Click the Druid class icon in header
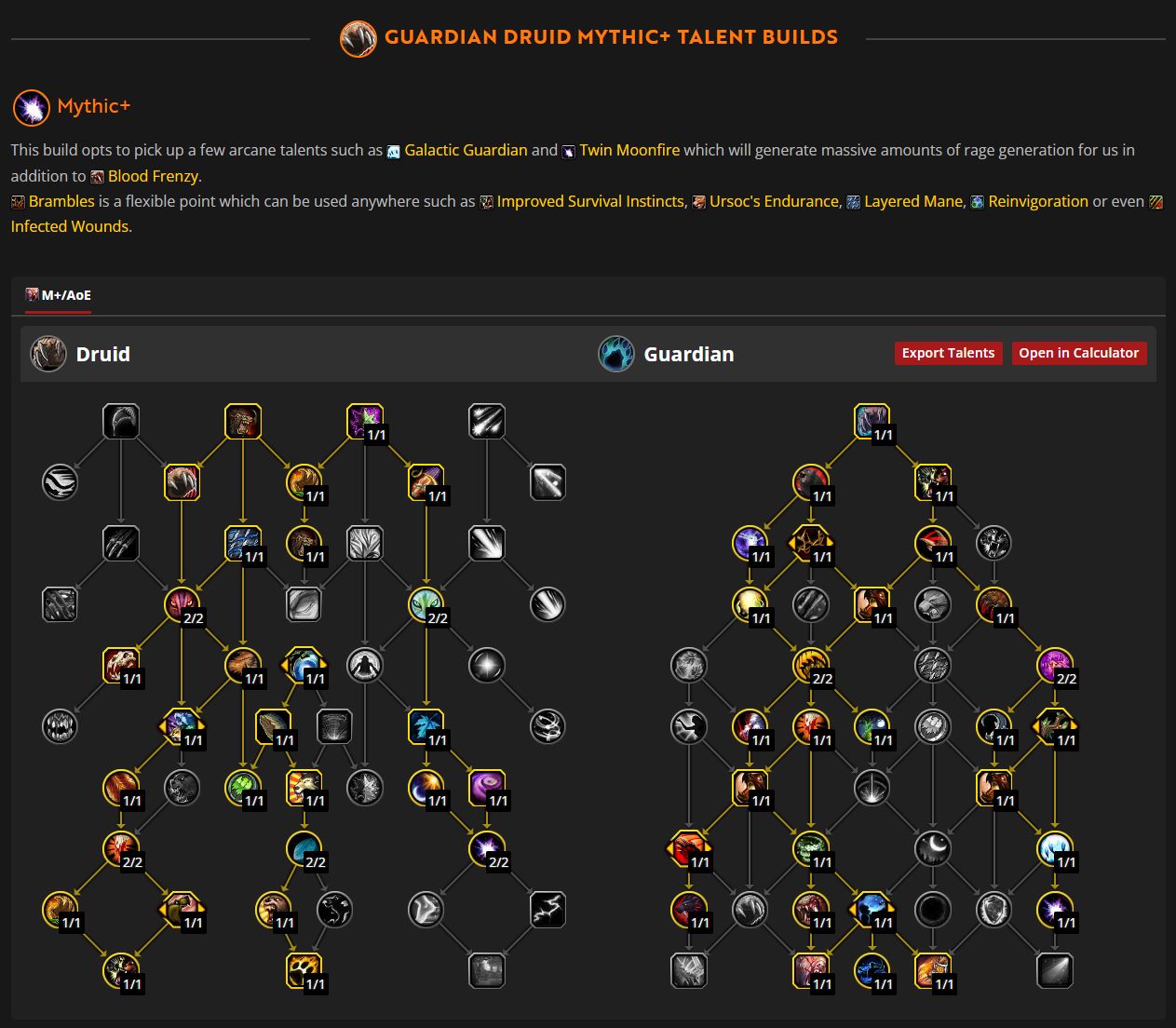1176x1028 pixels. [48, 354]
